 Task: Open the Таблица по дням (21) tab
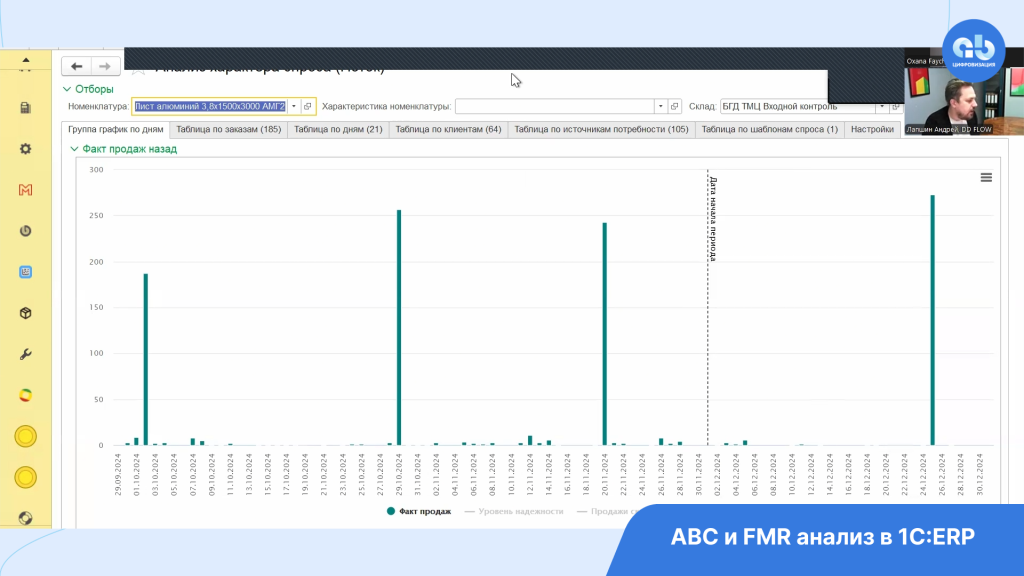pos(338,129)
